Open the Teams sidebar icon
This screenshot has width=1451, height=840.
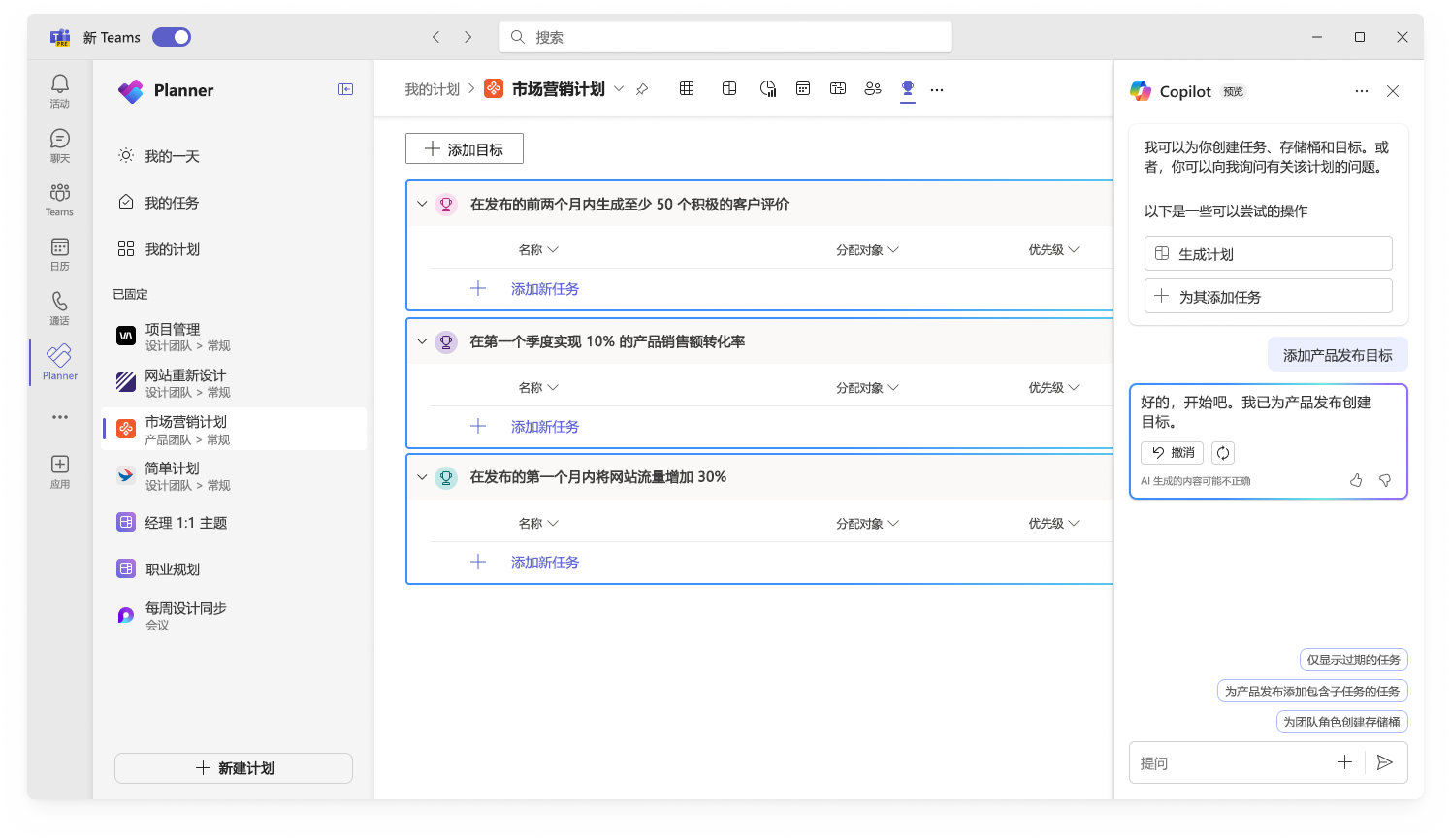60,200
